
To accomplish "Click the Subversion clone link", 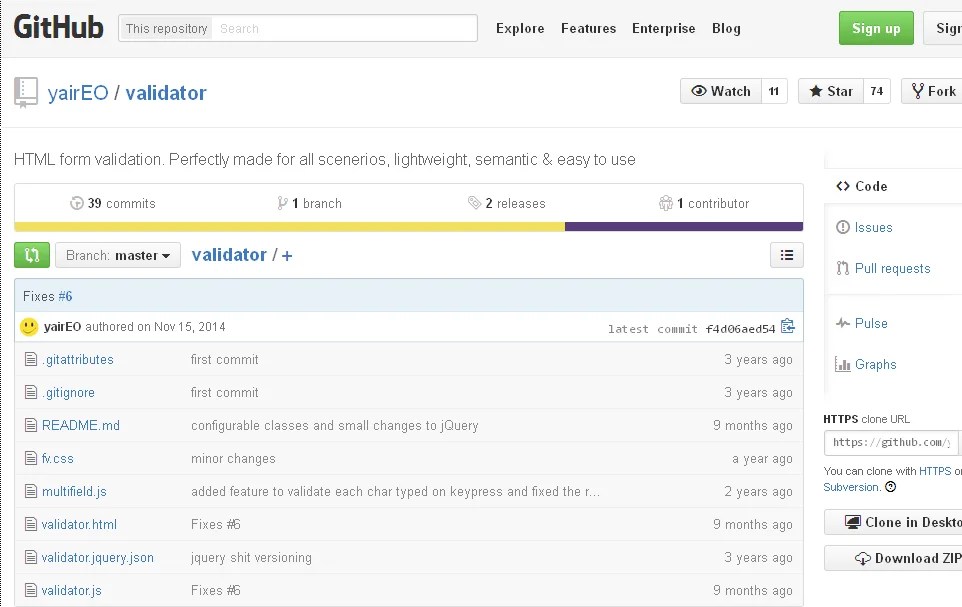I will tap(851, 487).
